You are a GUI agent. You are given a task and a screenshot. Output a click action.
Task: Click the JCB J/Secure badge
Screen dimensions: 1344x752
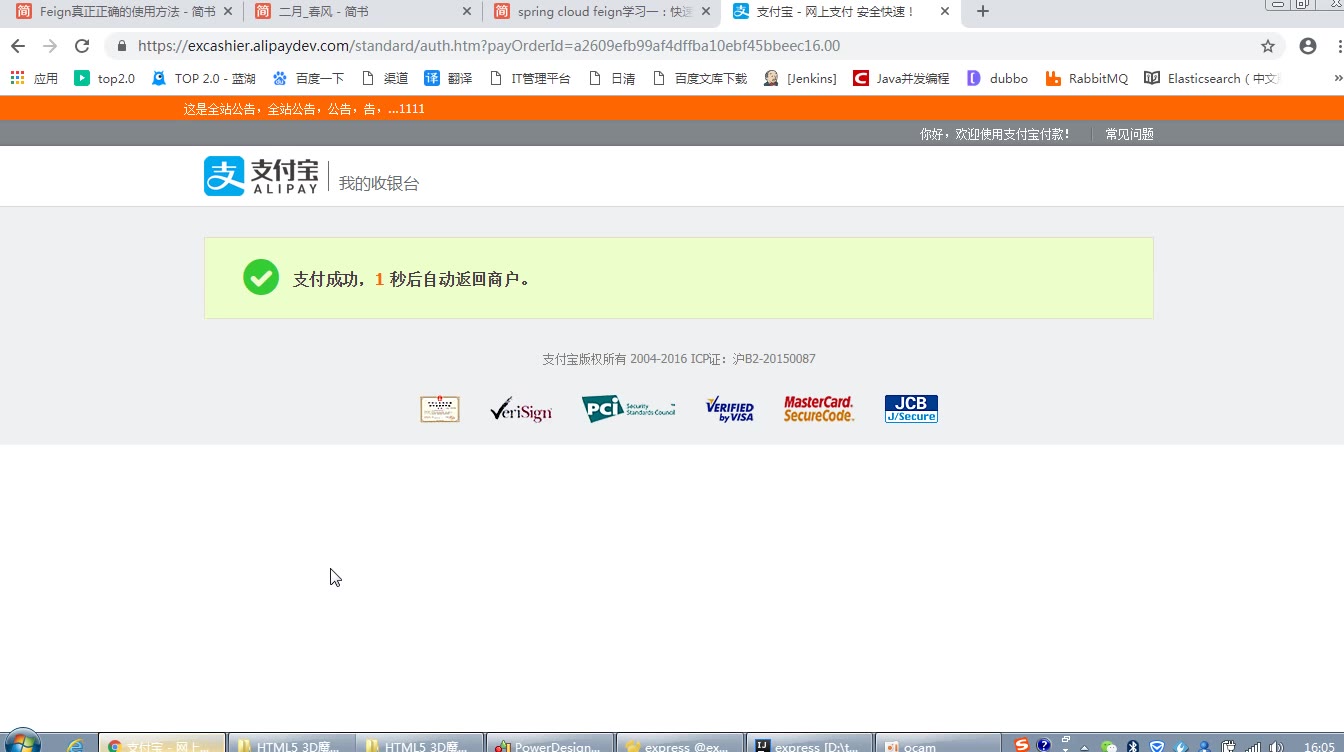[911, 409]
